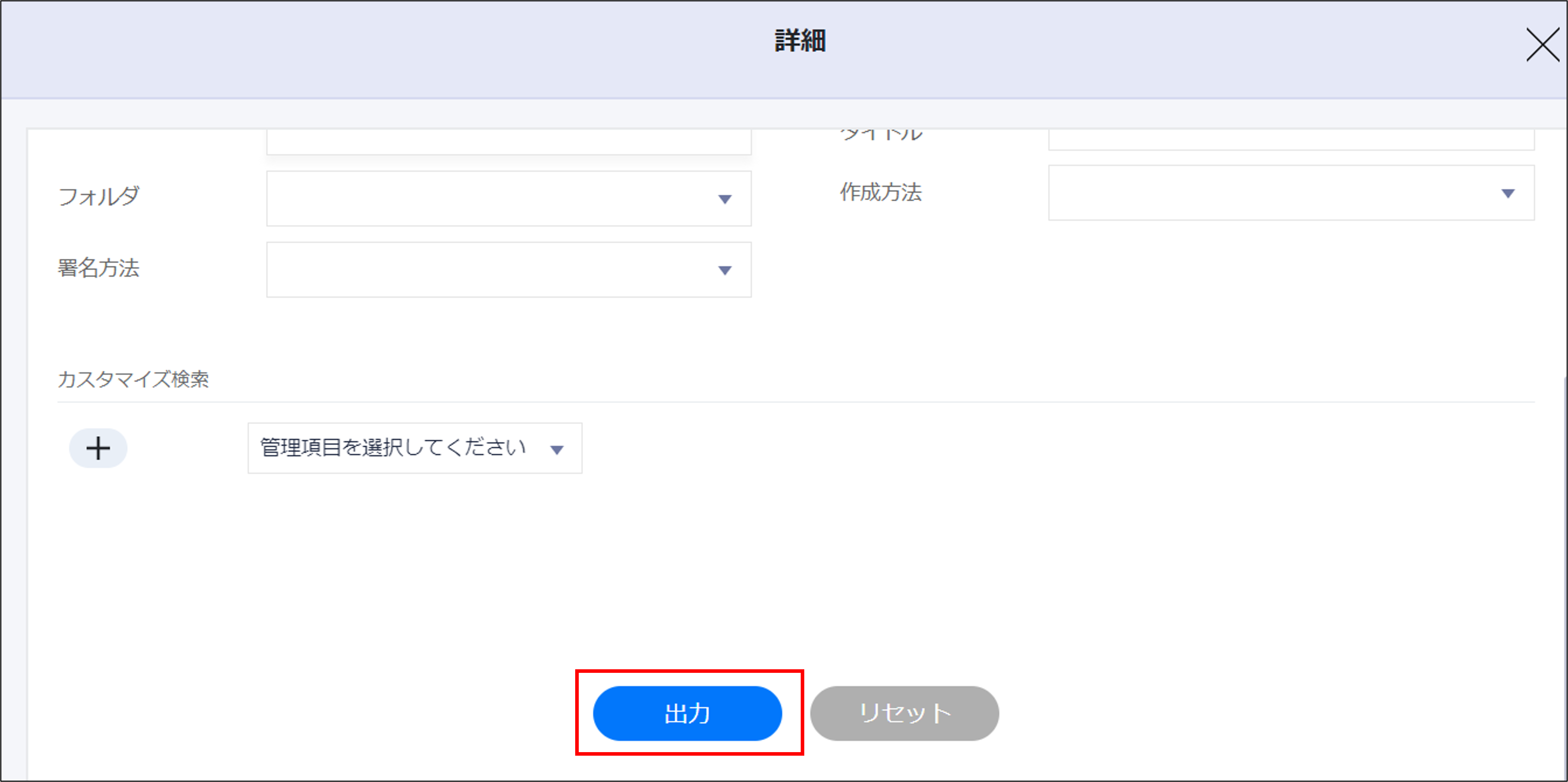Click the 詳細 dialog title
The width and height of the screenshot is (1568, 782).
pos(800,41)
